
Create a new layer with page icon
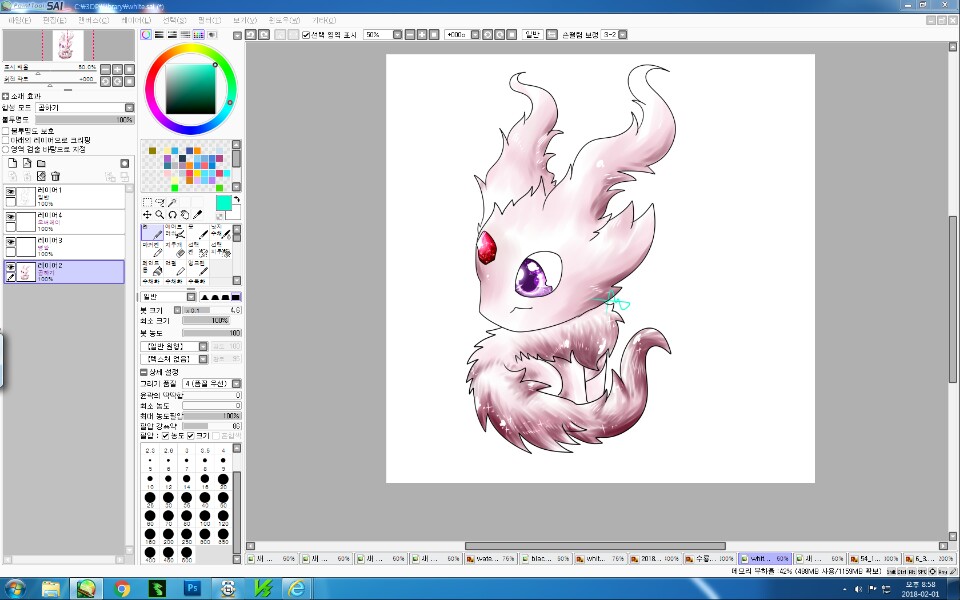click(x=12, y=163)
